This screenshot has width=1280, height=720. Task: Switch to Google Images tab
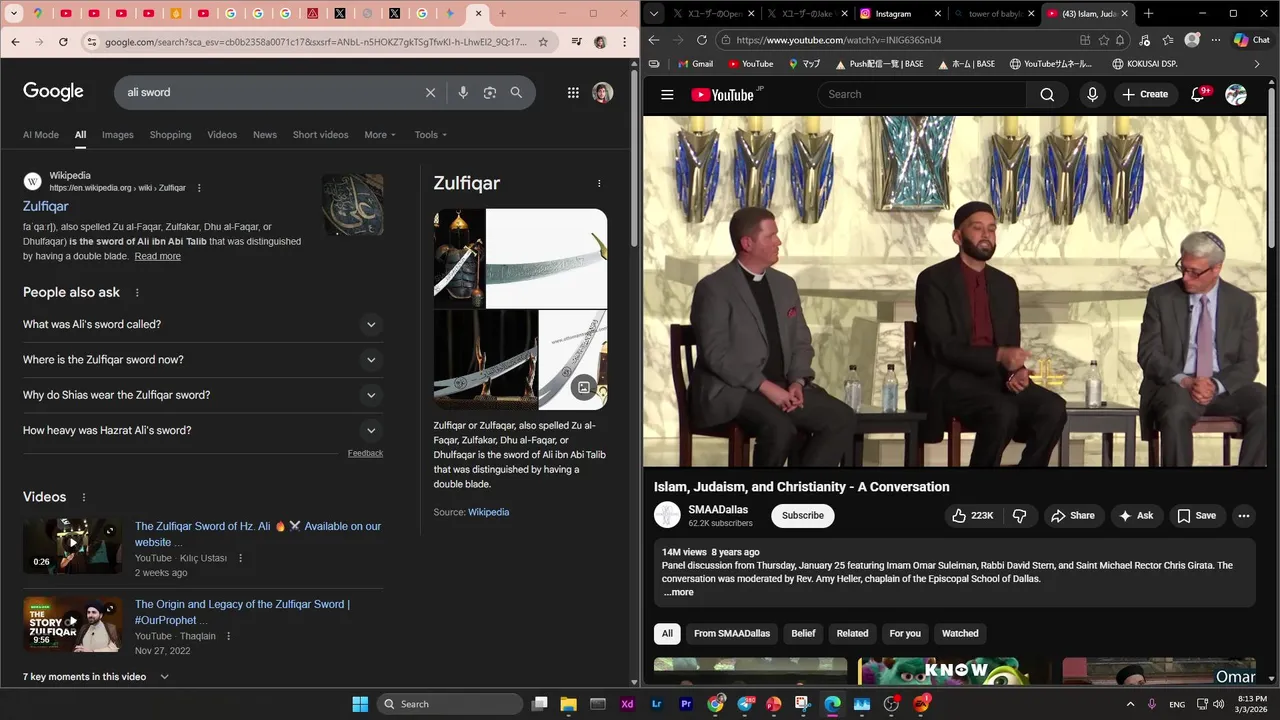click(117, 135)
